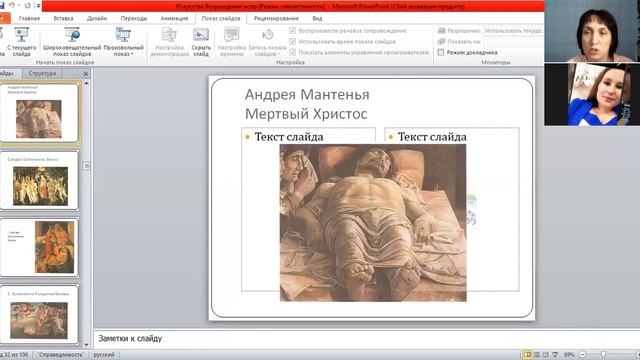Screen dimensions: 640x360
Task: Switch to the Вид ribbon tab
Action: pyautogui.click(x=317, y=18)
